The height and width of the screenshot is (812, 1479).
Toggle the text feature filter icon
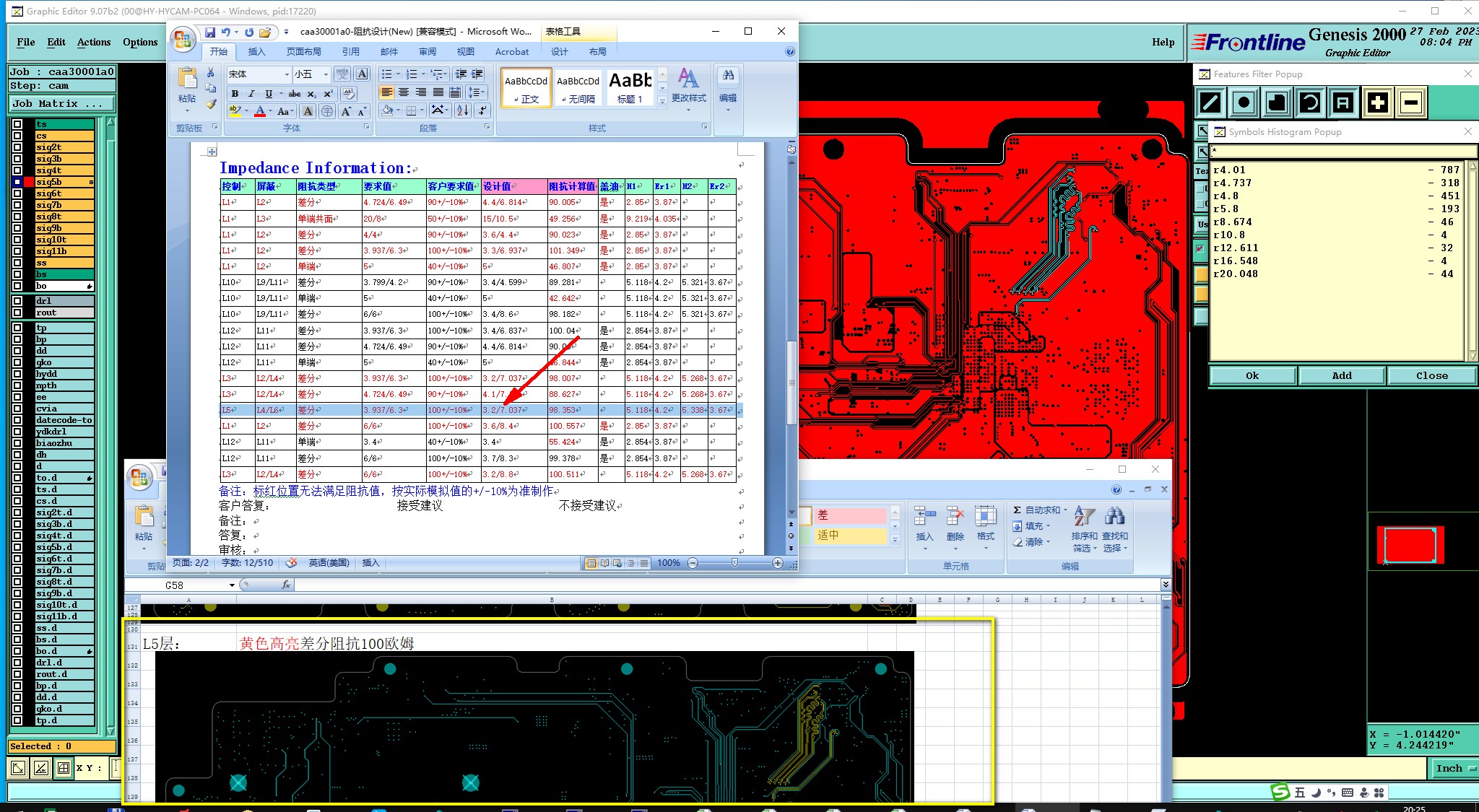(1343, 102)
